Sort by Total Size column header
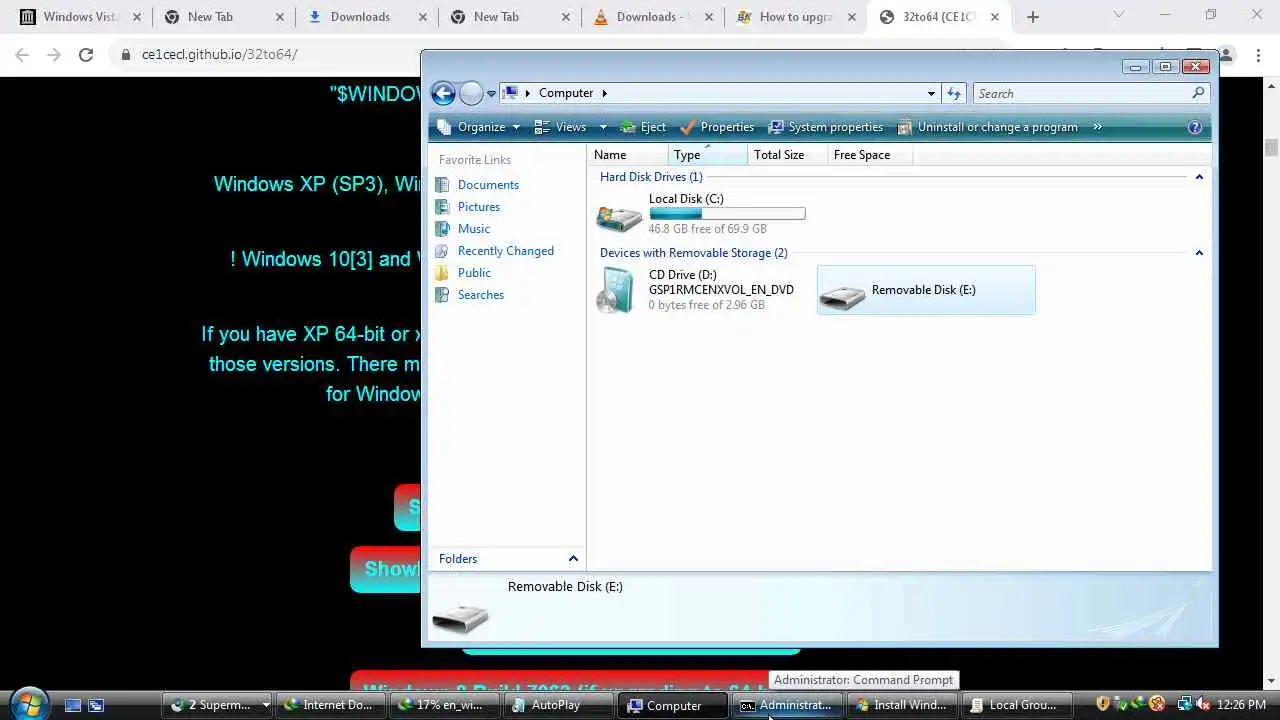Screen dimensions: 1280x720 click(788, 155)
